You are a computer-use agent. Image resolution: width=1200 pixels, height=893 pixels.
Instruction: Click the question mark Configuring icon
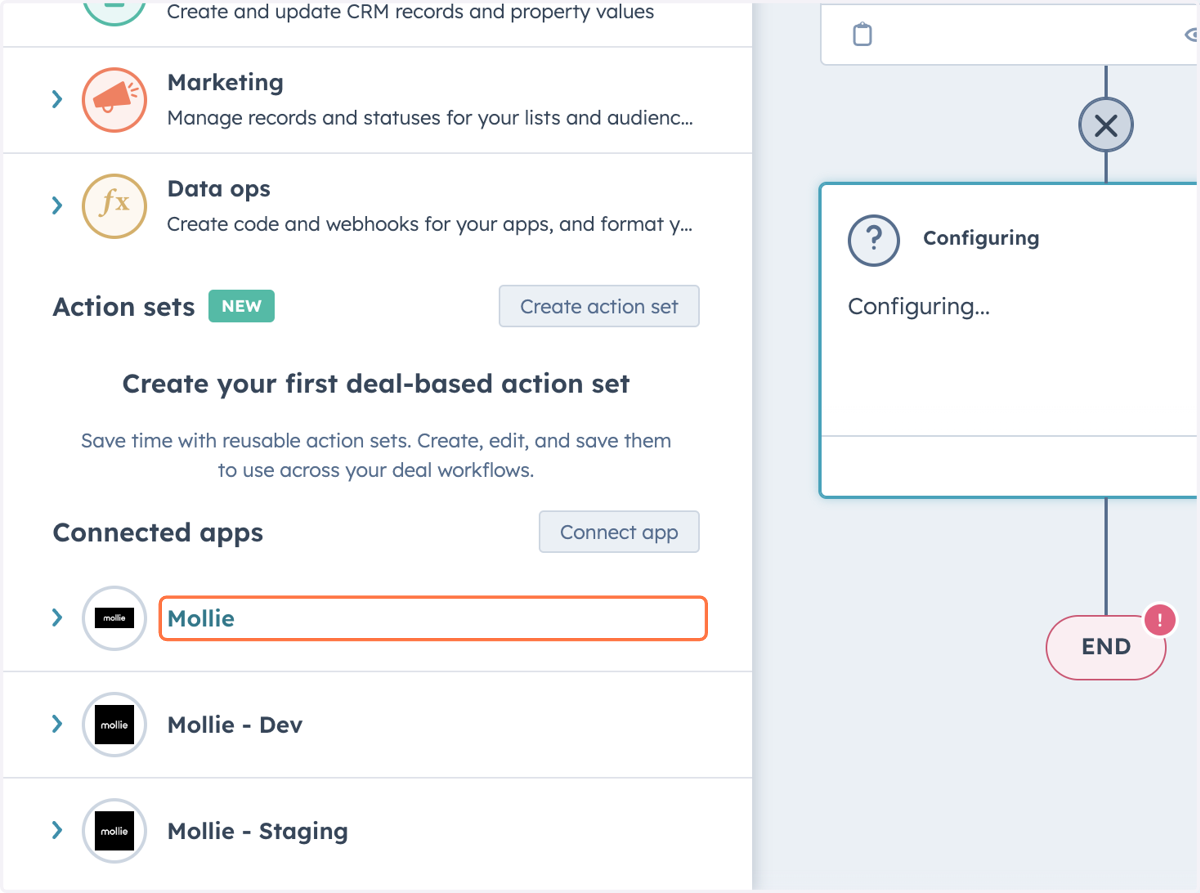click(874, 239)
